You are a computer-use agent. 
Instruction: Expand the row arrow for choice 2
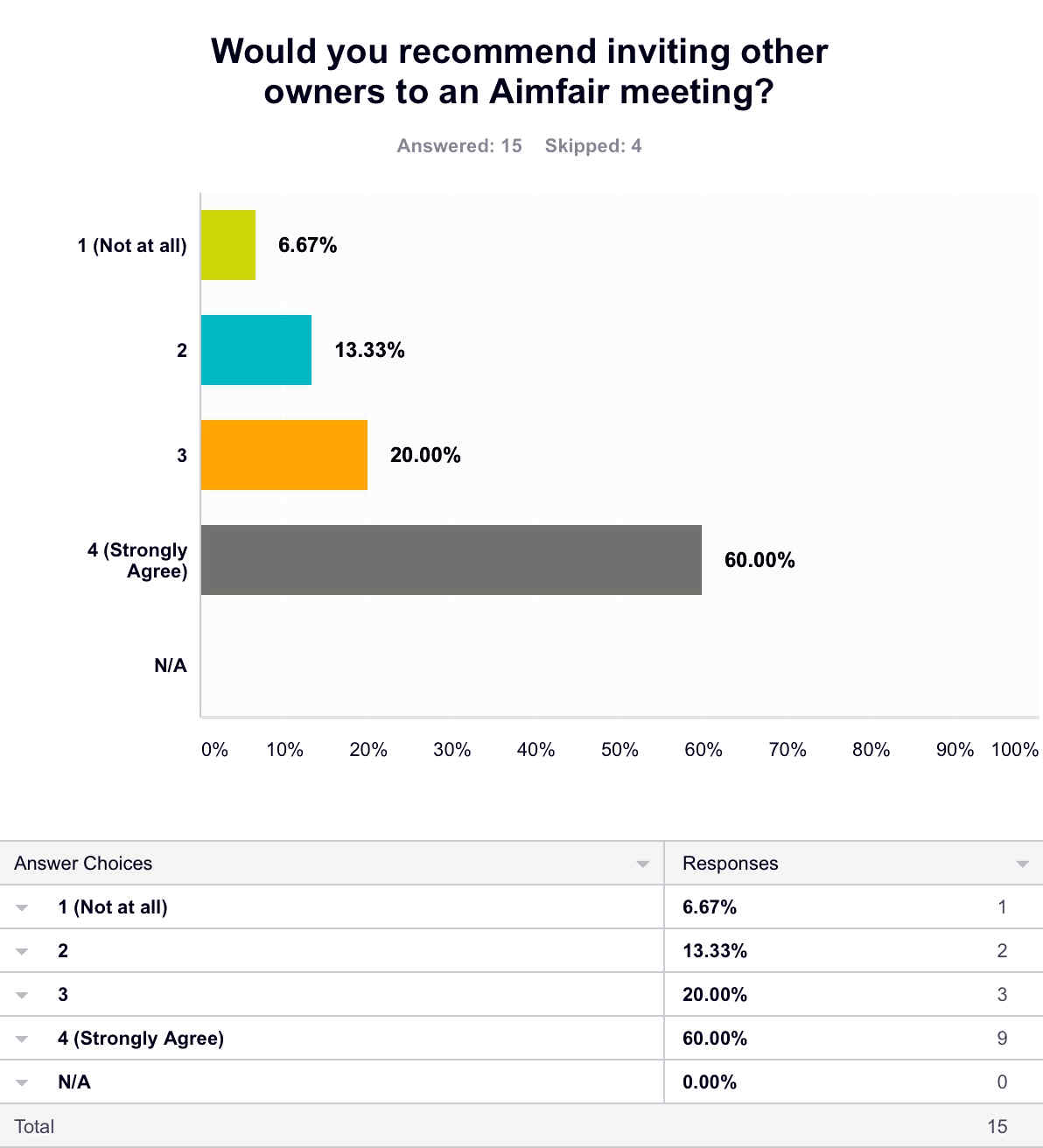[22, 951]
